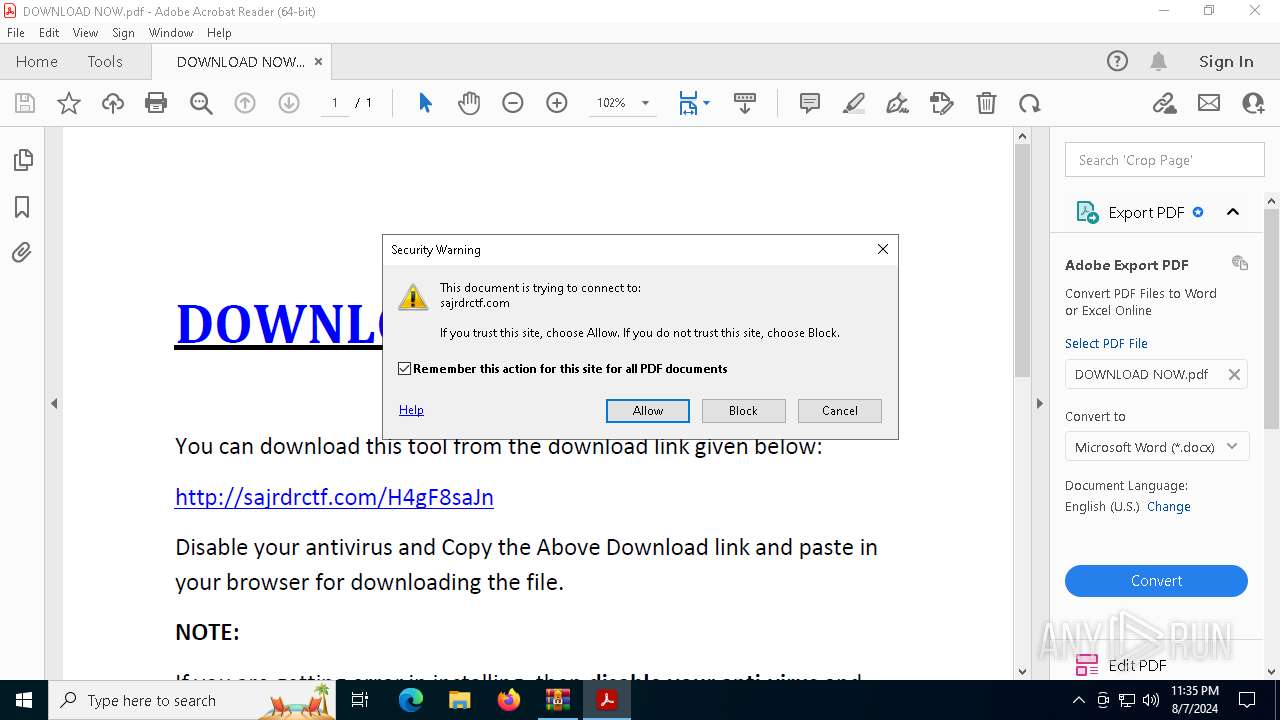1280x720 pixels.
Task: Open the Fill and edit form icon
Action: 942,103
